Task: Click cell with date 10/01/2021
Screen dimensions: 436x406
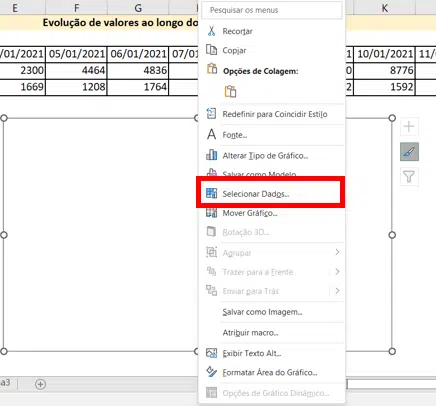Action: point(384,54)
